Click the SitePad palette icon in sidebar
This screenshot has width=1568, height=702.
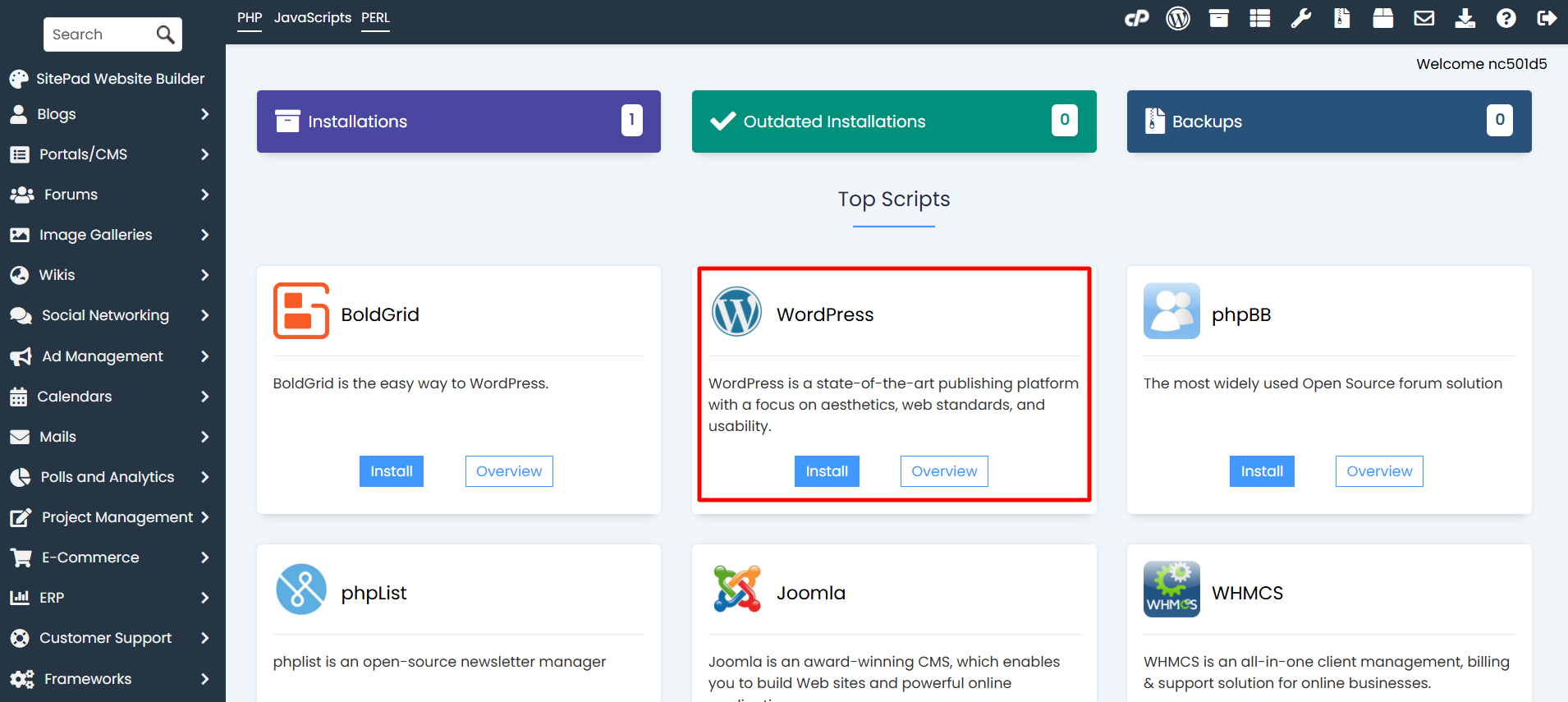[19, 79]
